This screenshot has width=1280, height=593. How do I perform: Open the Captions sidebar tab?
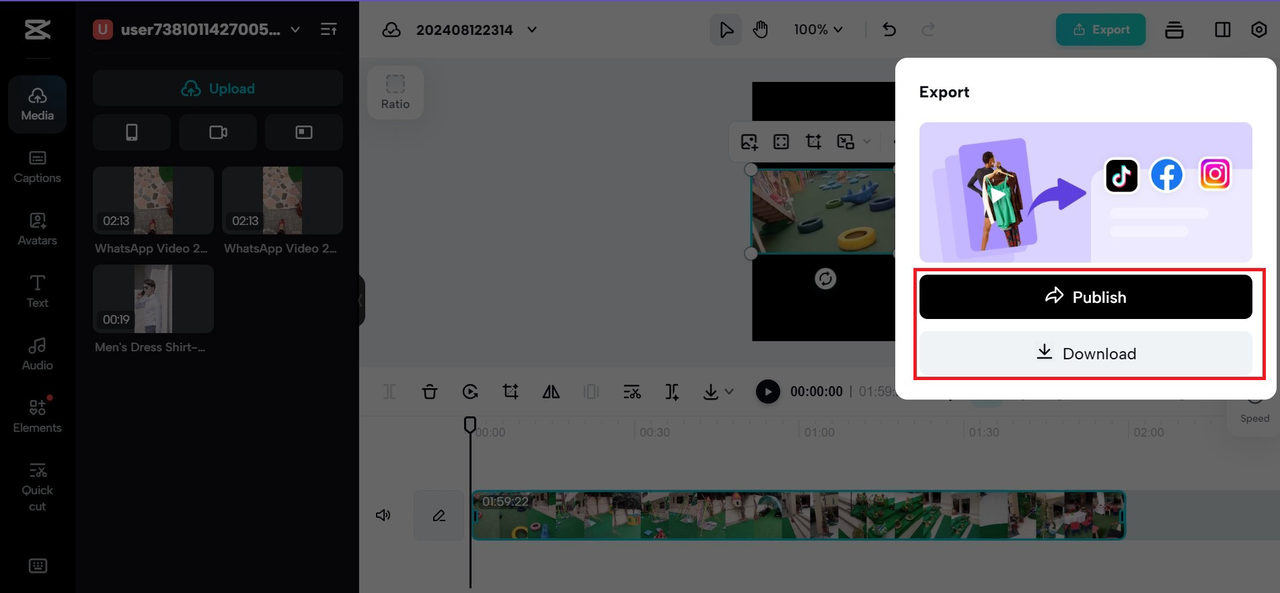pyautogui.click(x=37, y=167)
